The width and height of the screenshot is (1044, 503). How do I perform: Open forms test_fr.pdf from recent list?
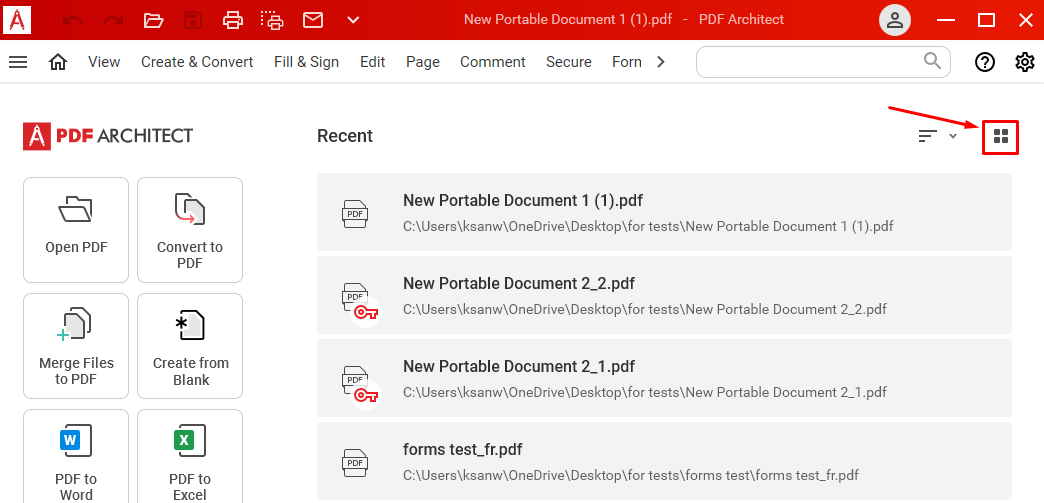(x=664, y=461)
